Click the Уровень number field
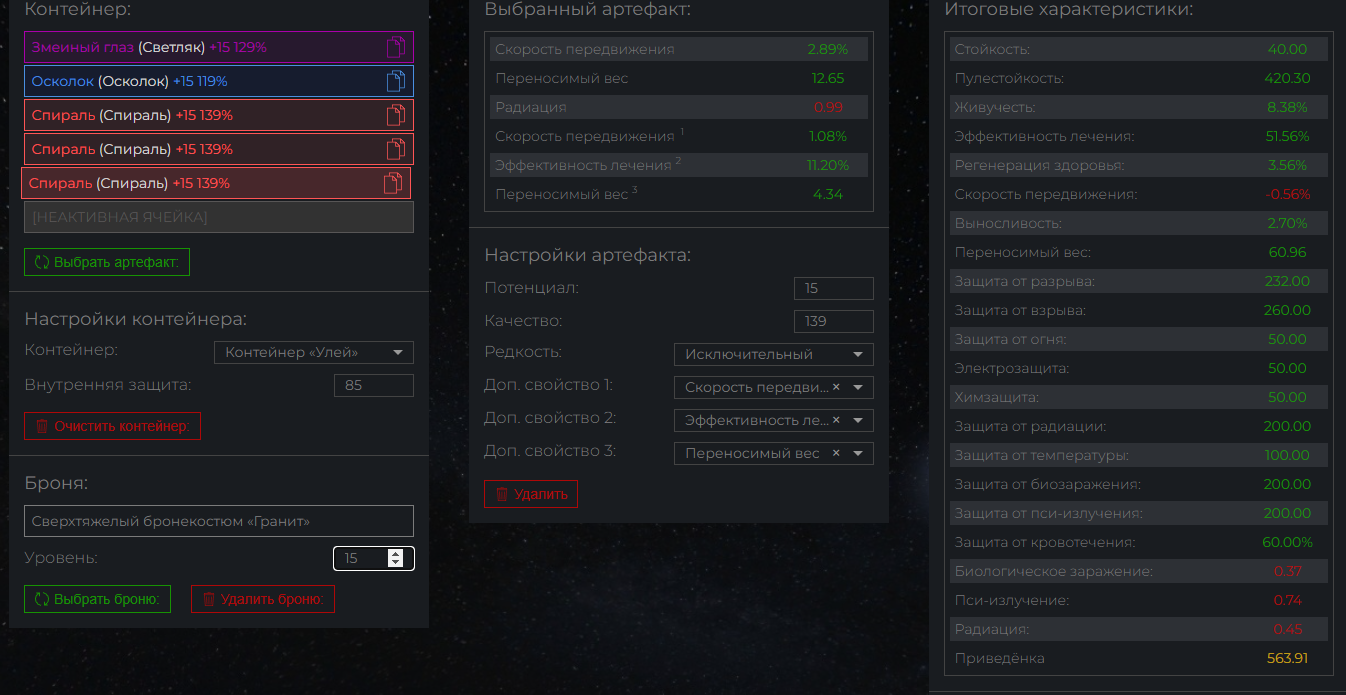Viewport: 1346px width, 695px height. point(374,558)
